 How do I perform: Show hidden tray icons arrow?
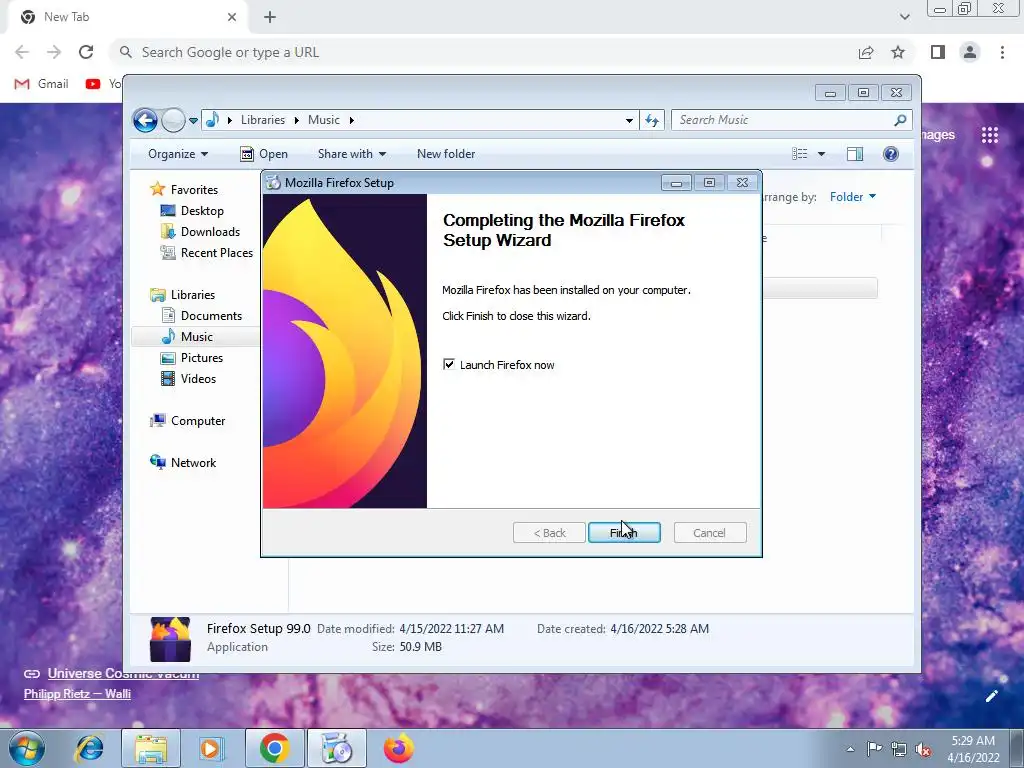(x=850, y=749)
